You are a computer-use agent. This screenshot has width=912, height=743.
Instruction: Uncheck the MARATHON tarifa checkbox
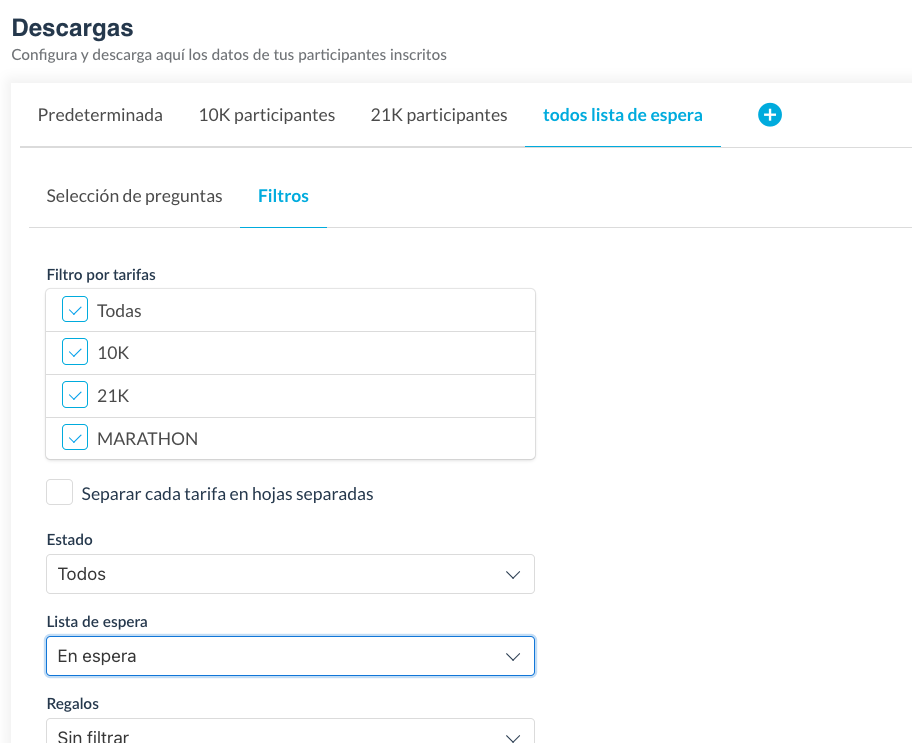coord(75,438)
